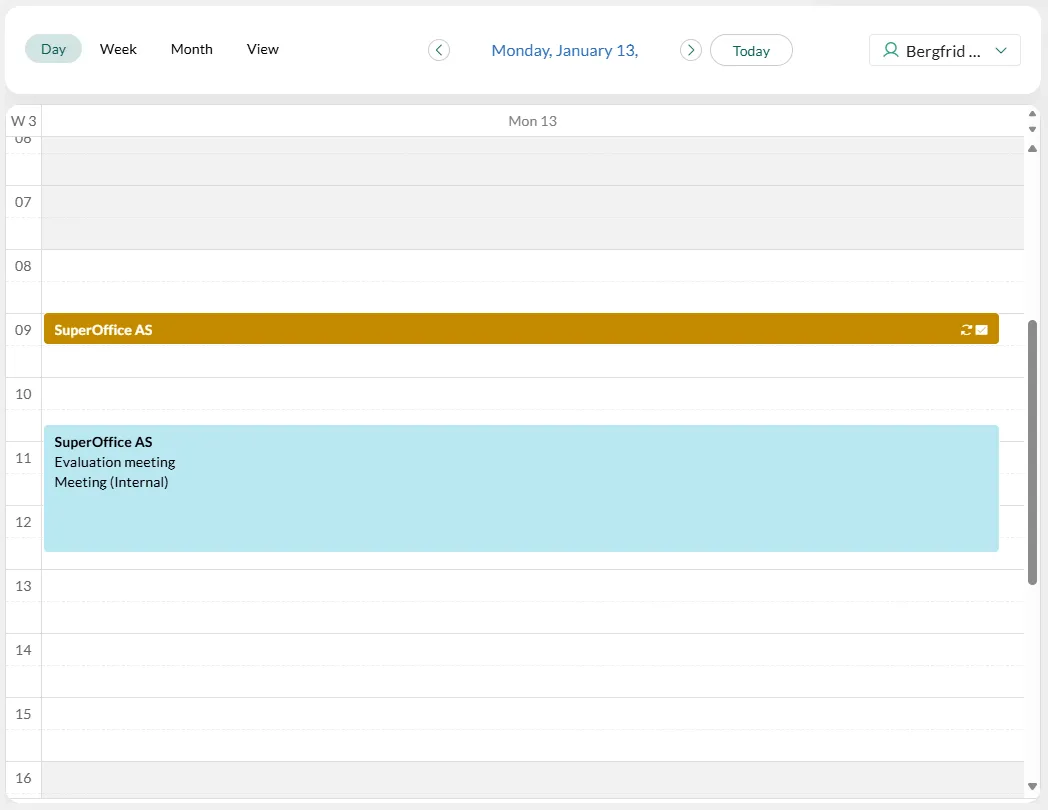
Task: Select the orange SuperOffice AS appointment
Action: [x=500, y=329]
